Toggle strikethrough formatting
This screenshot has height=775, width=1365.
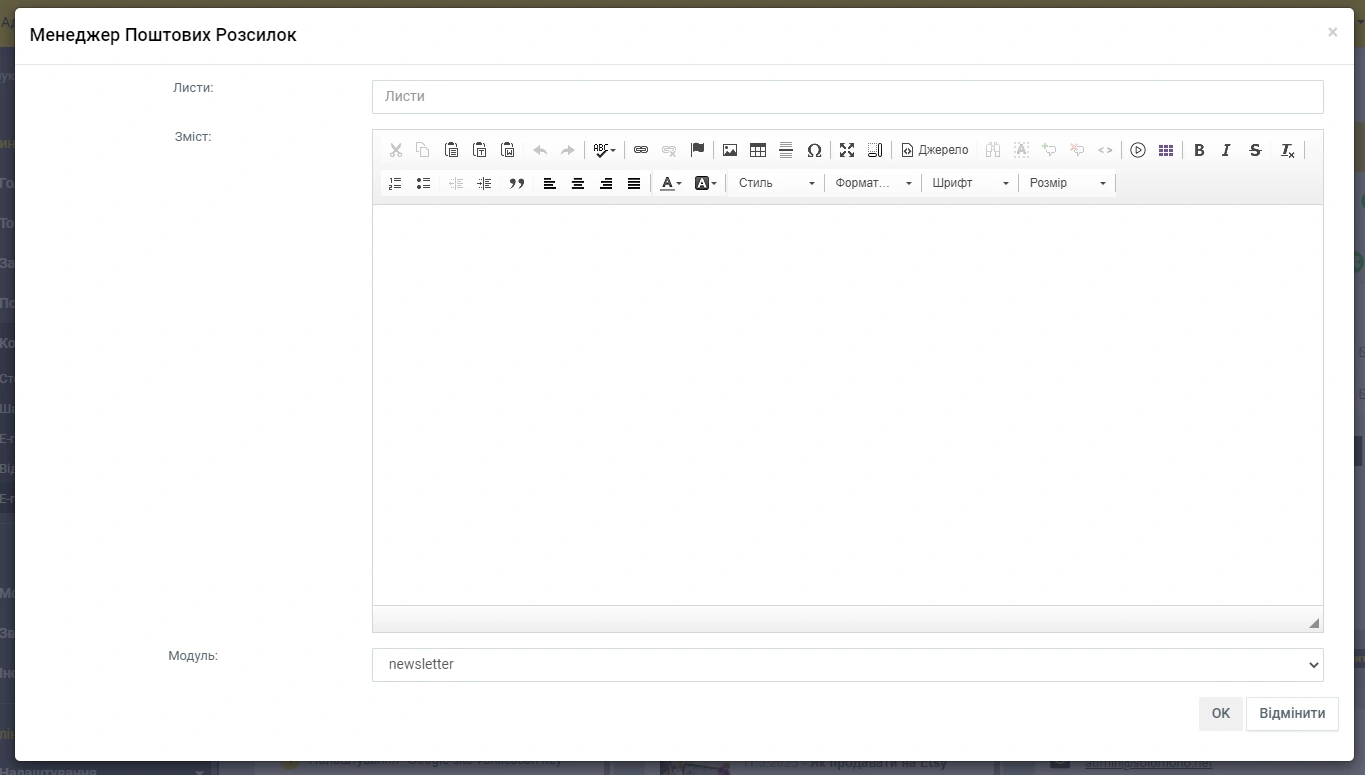click(1255, 150)
